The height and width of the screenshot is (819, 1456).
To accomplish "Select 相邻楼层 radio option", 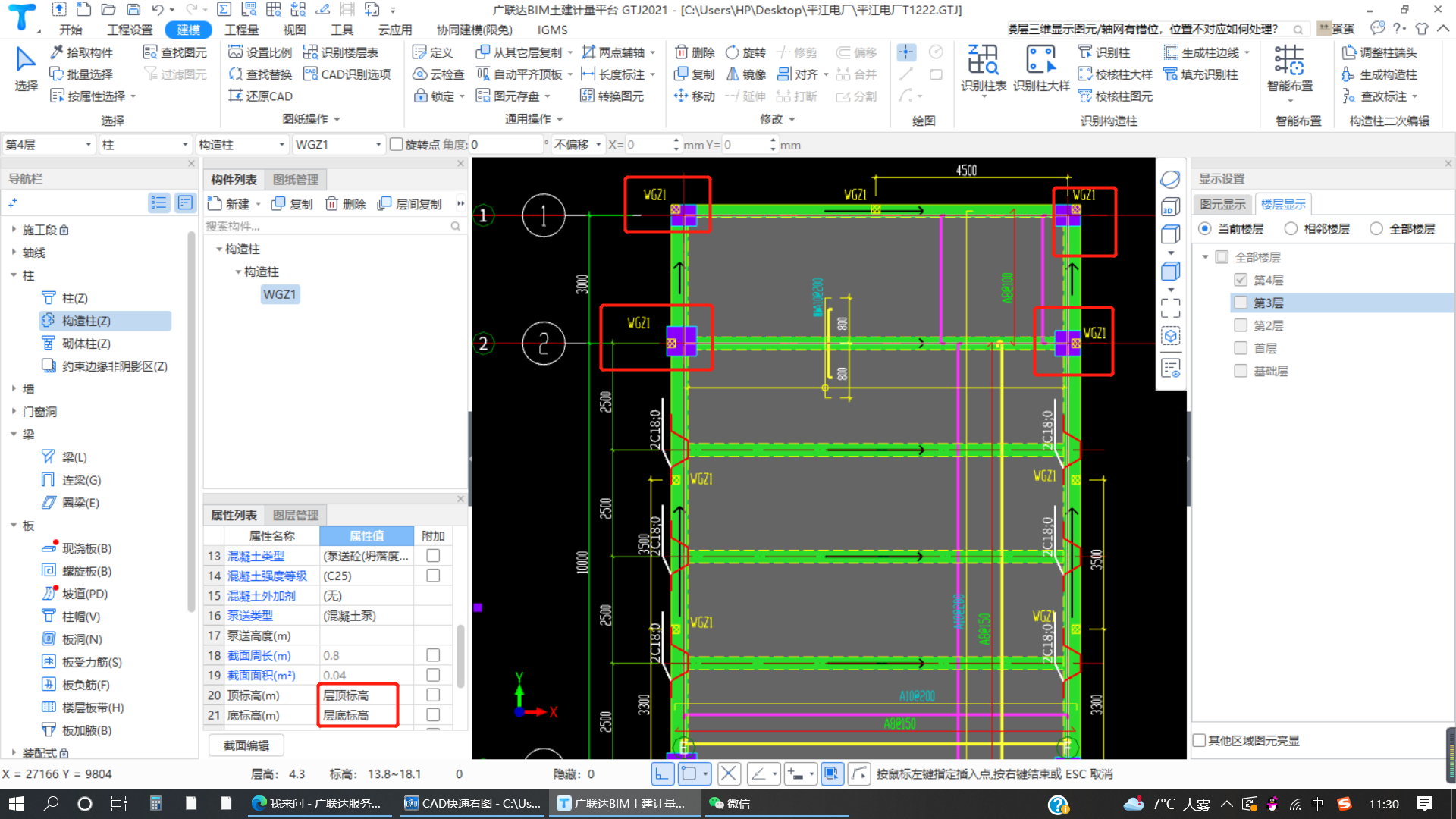I will 1291,228.
